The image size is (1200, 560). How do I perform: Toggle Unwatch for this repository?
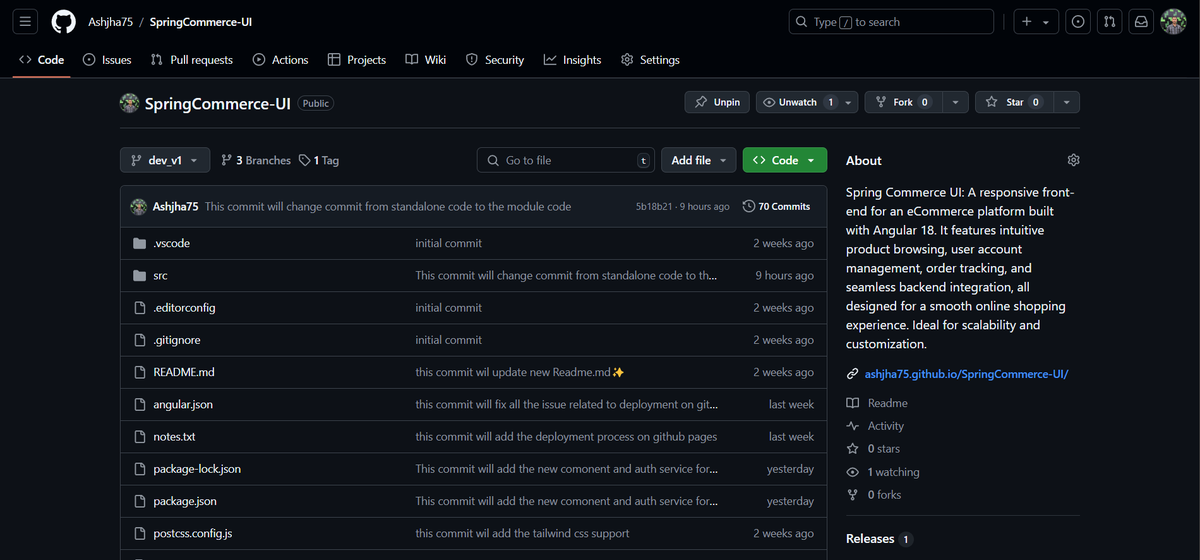click(798, 102)
